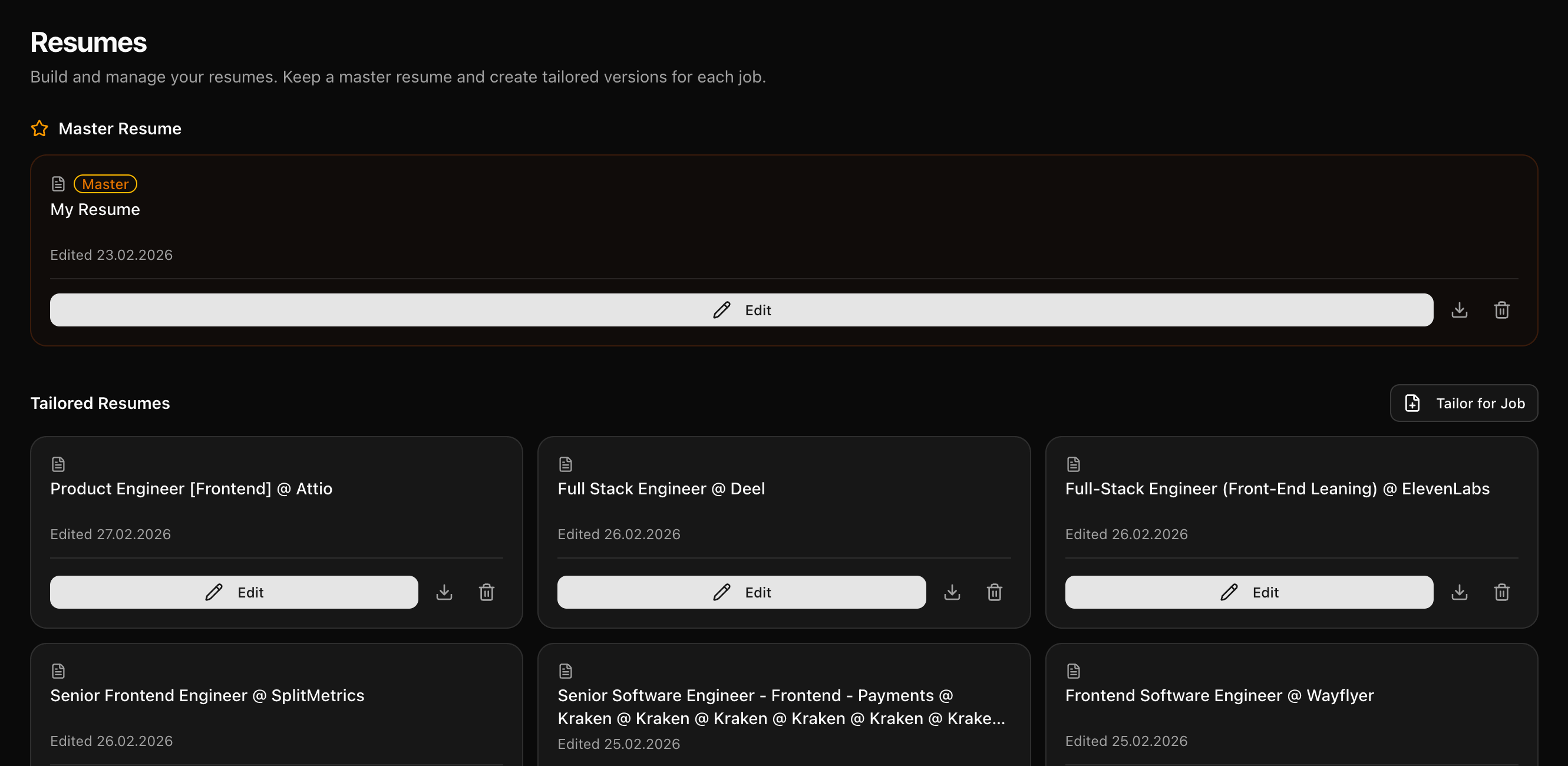Delete the Attio tailored resume
This screenshot has width=1568, height=766.
(x=486, y=592)
